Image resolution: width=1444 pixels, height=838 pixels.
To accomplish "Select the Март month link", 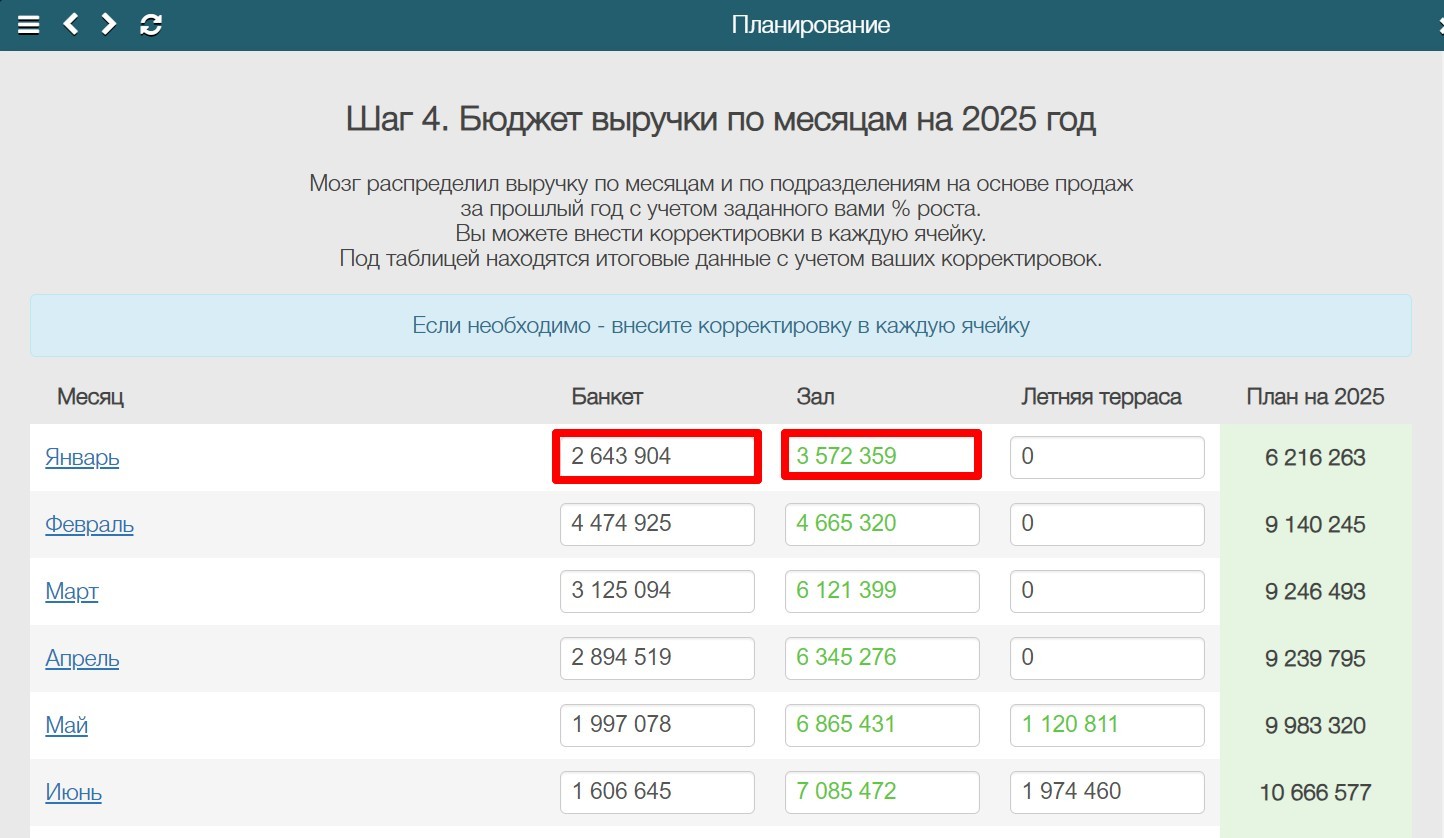I will [71, 591].
